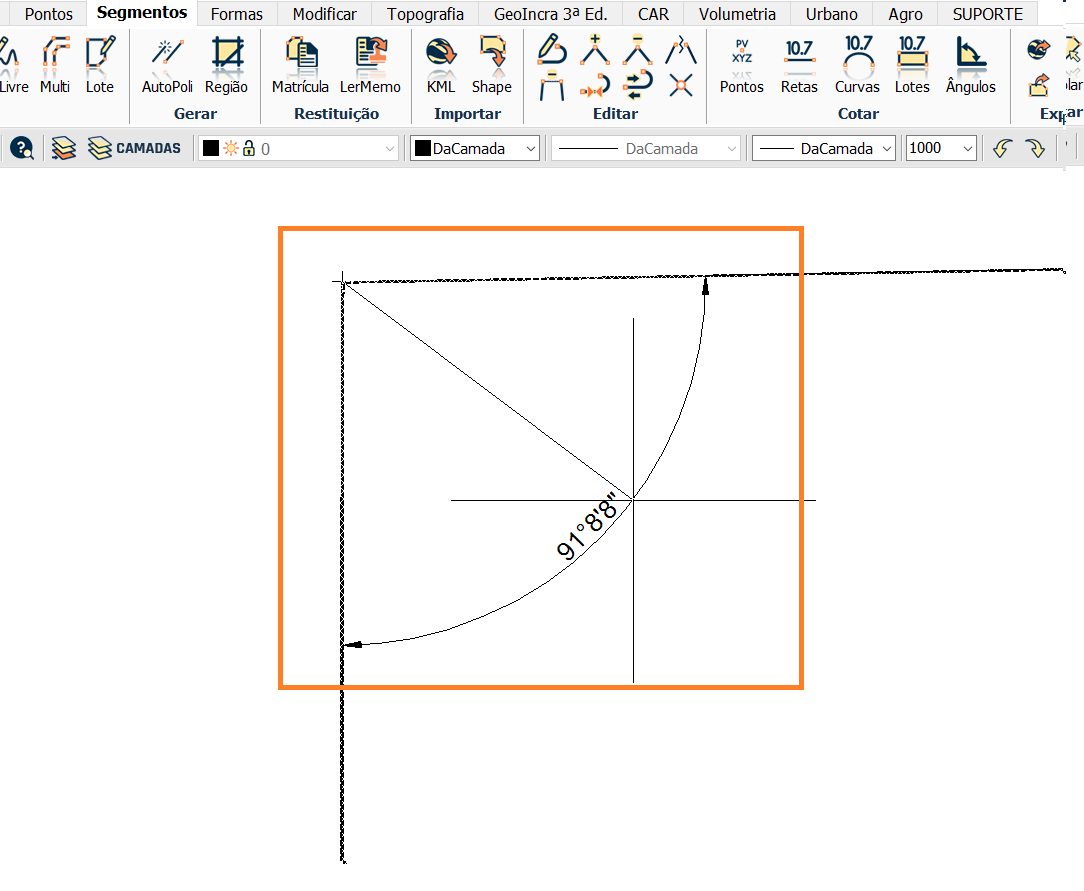Launch the LerMemo tool
The width and height of the screenshot is (1084, 891).
tap(370, 66)
